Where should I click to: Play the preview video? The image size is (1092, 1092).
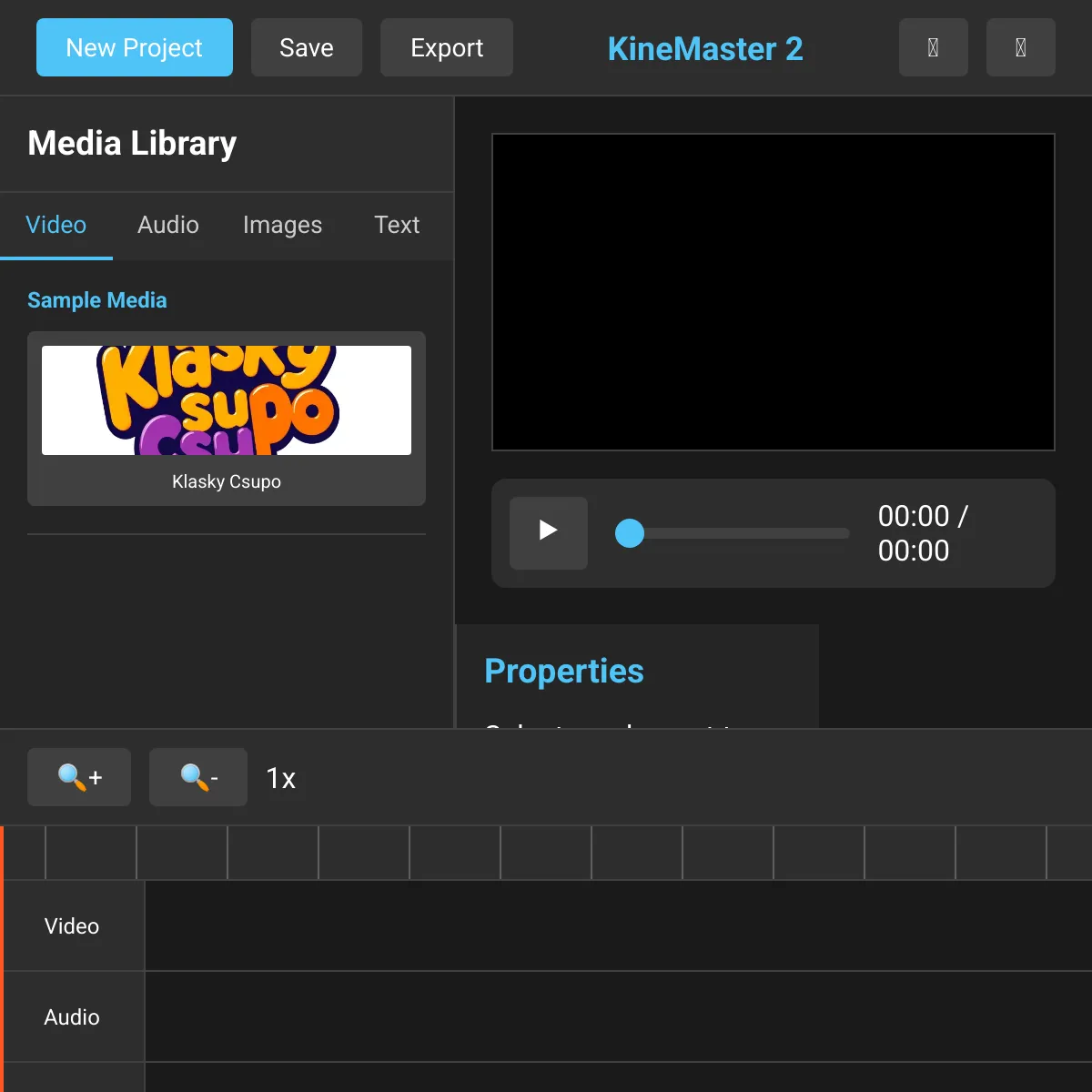tap(548, 532)
